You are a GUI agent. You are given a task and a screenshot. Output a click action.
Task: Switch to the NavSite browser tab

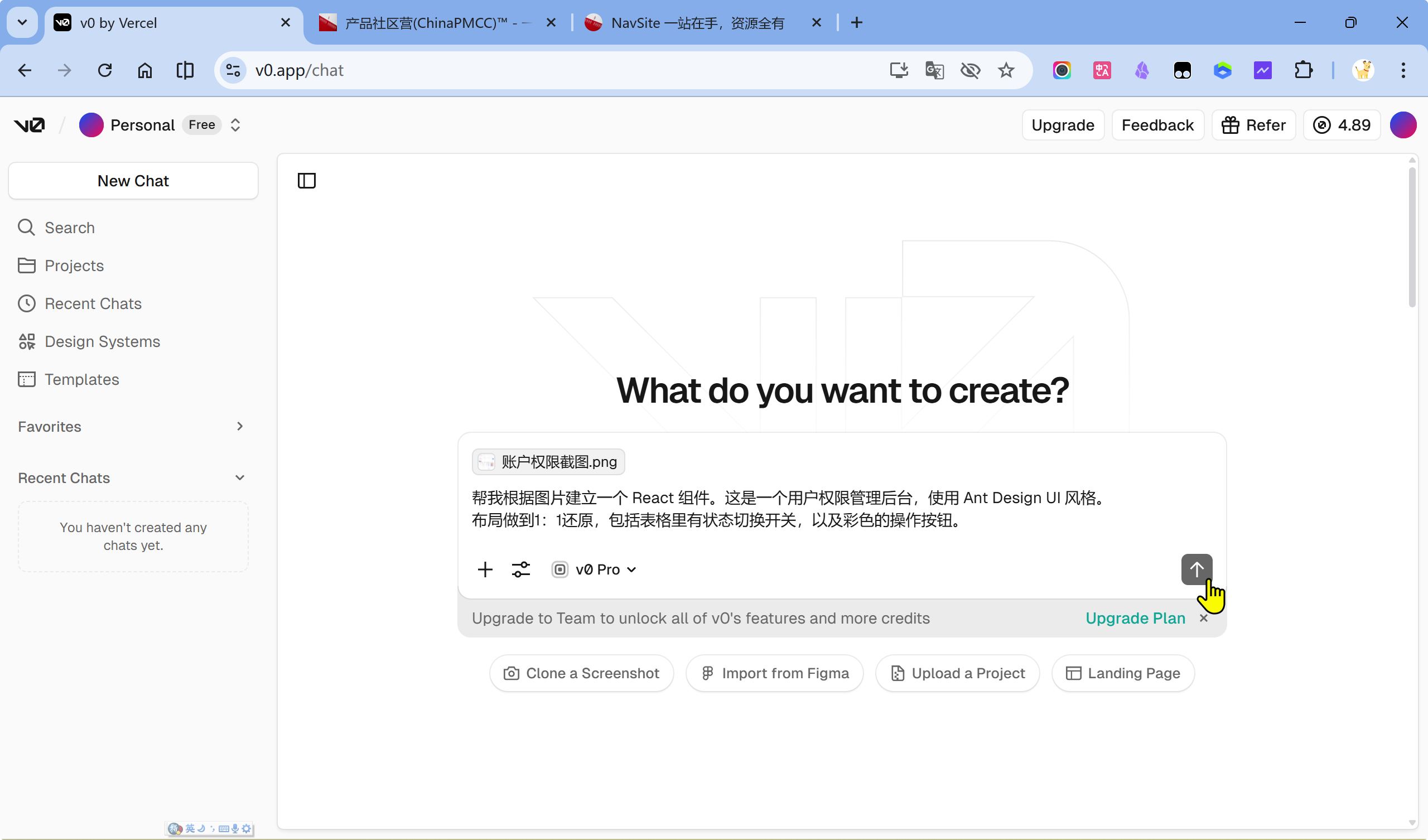click(x=697, y=23)
